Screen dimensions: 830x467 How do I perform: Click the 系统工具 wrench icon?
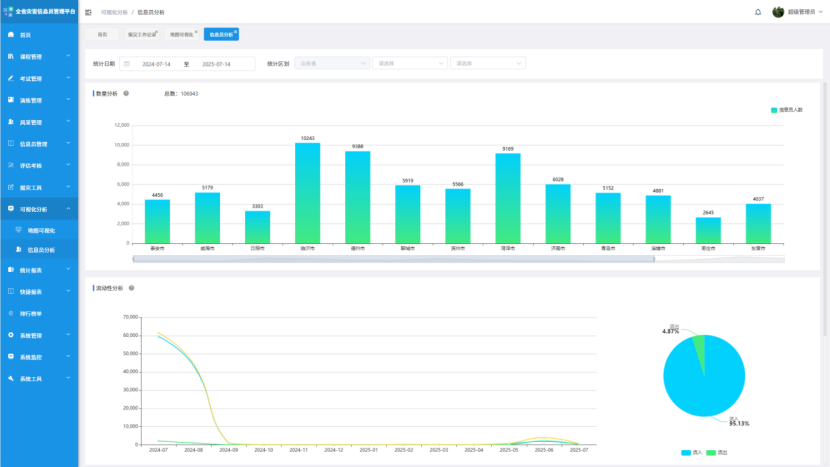click(x=11, y=379)
